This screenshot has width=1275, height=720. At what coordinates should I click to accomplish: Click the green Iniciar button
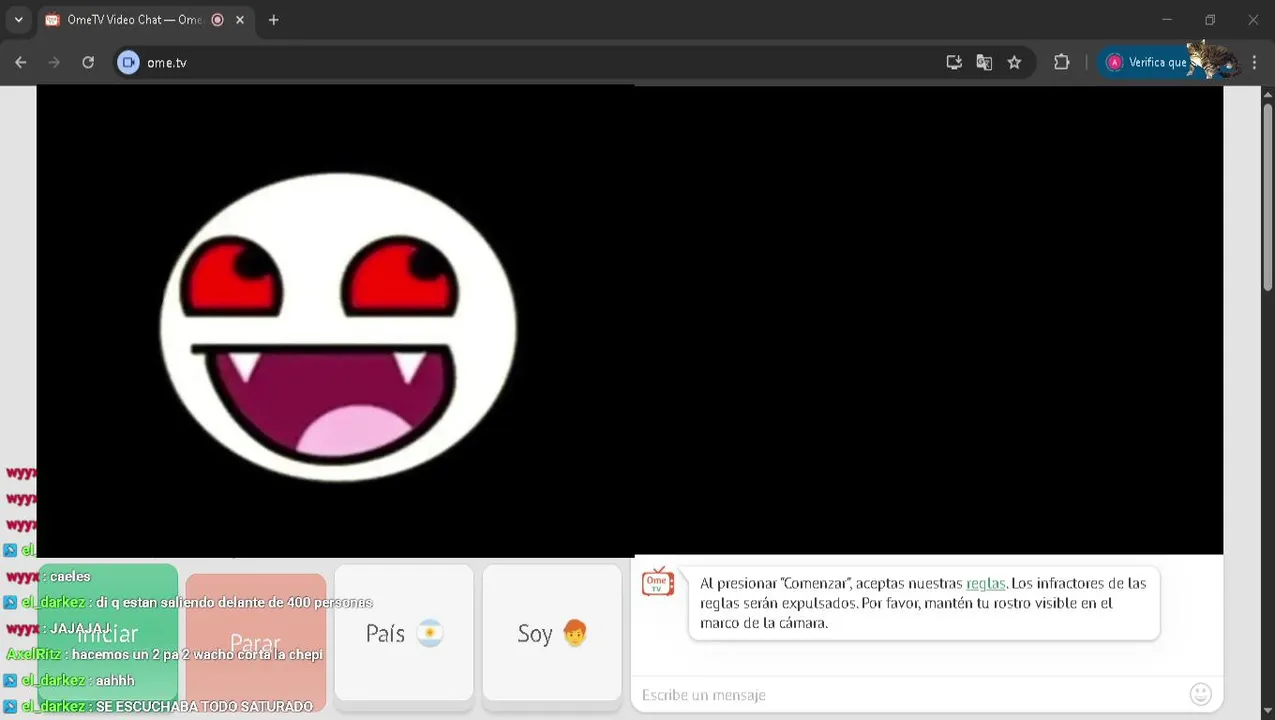(x=108, y=633)
